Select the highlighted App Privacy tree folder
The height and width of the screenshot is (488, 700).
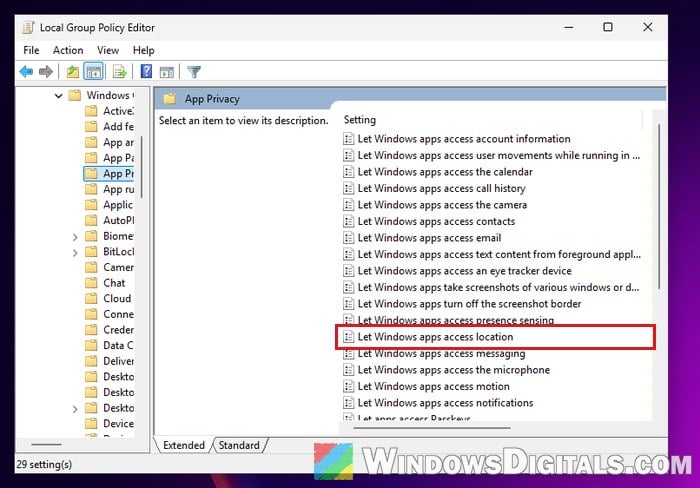pyautogui.click(x=110, y=173)
